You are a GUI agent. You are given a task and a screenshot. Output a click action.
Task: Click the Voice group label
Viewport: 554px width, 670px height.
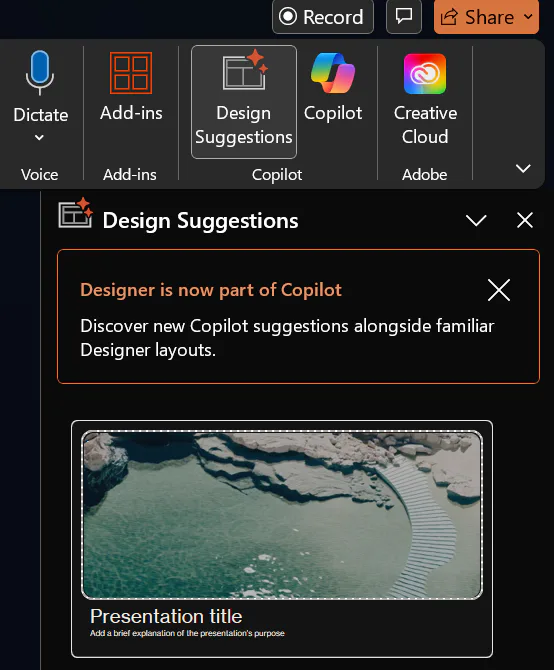(x=40, y=175)
